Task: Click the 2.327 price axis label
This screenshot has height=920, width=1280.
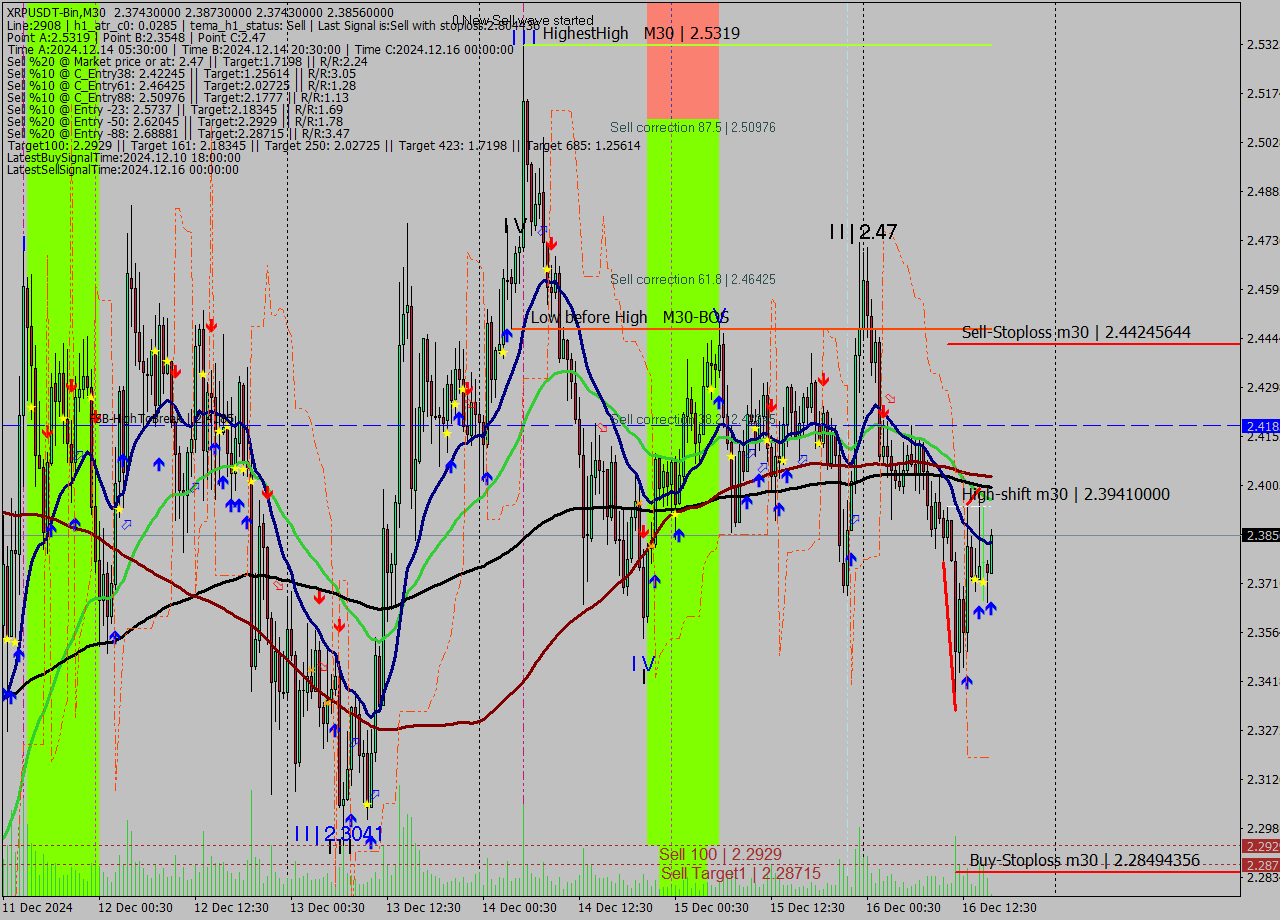Action: pos(1262,731)
